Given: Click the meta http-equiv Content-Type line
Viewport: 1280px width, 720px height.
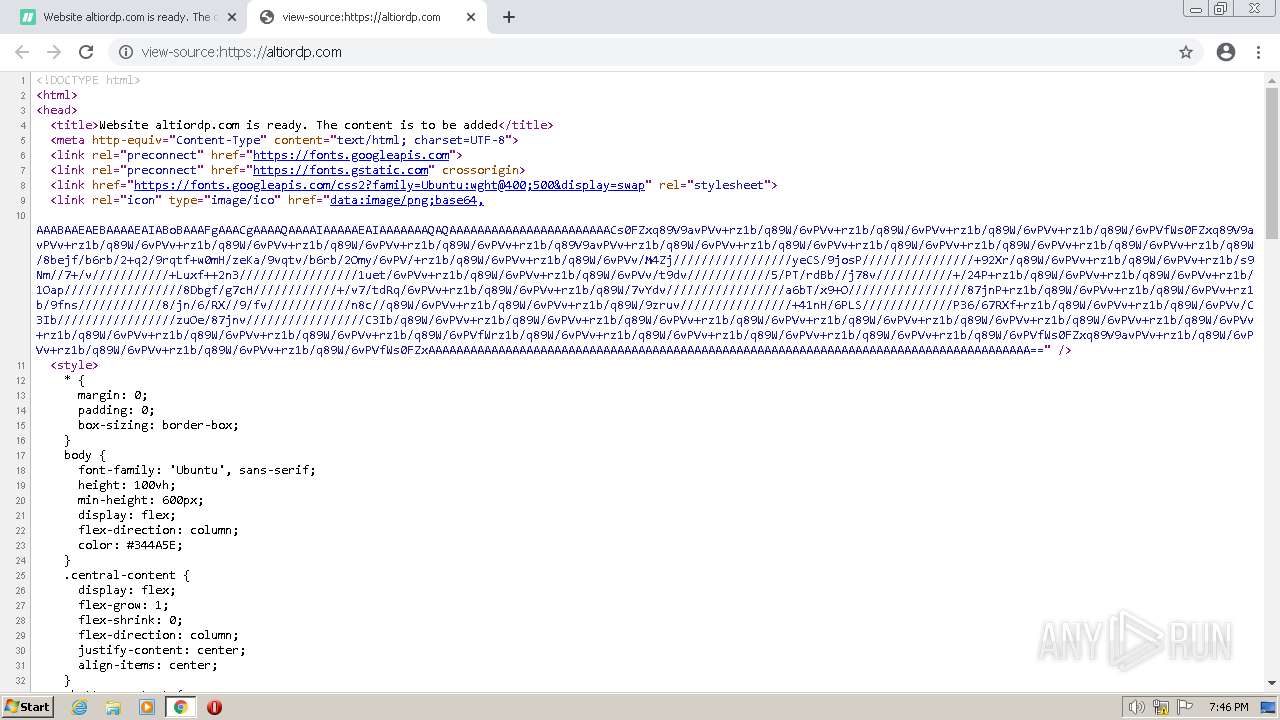Looking at the screenshot, I should pyautogui.click(x=284, y=140).
